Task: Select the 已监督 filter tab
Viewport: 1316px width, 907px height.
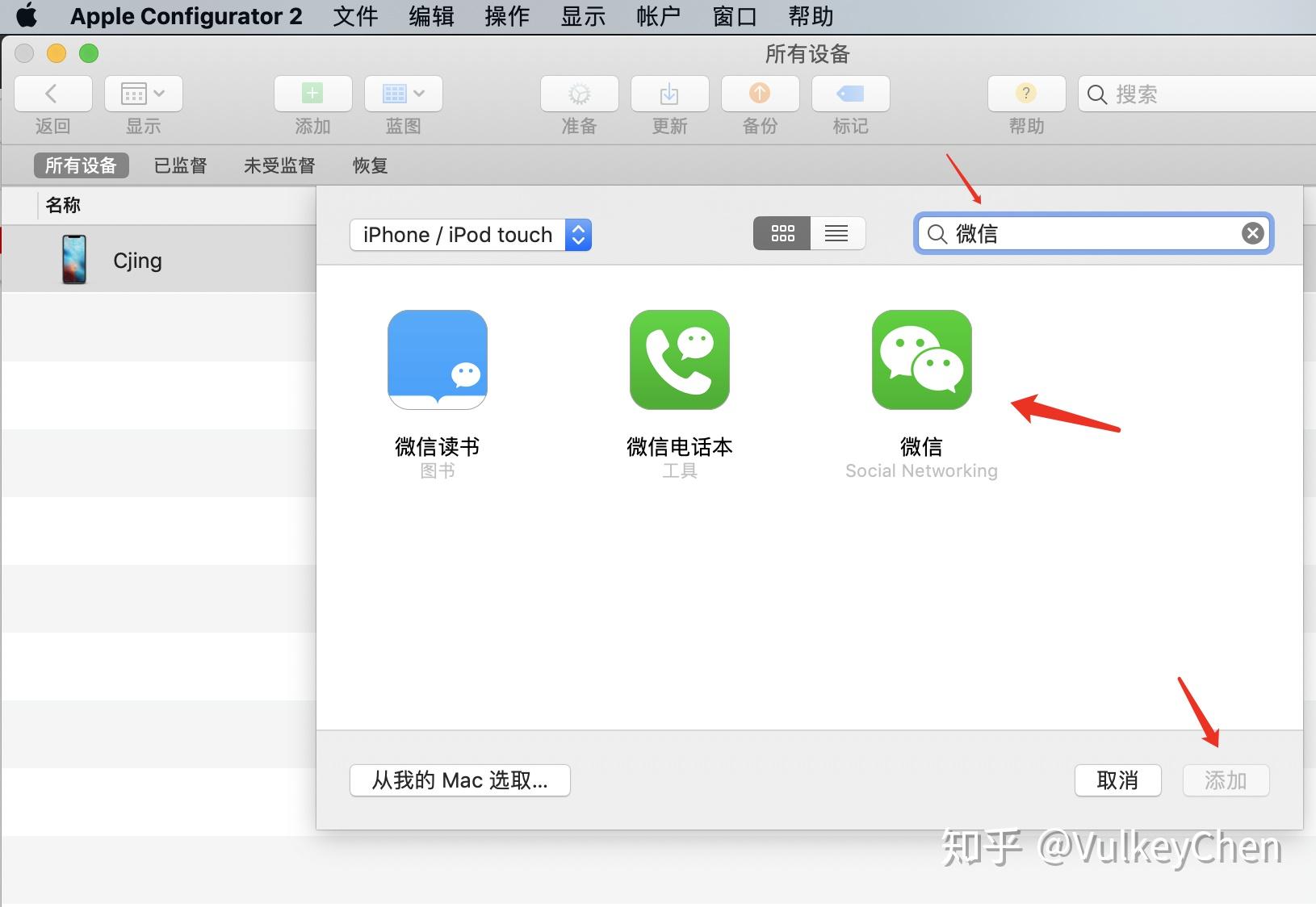Action: tap(181, 165)
